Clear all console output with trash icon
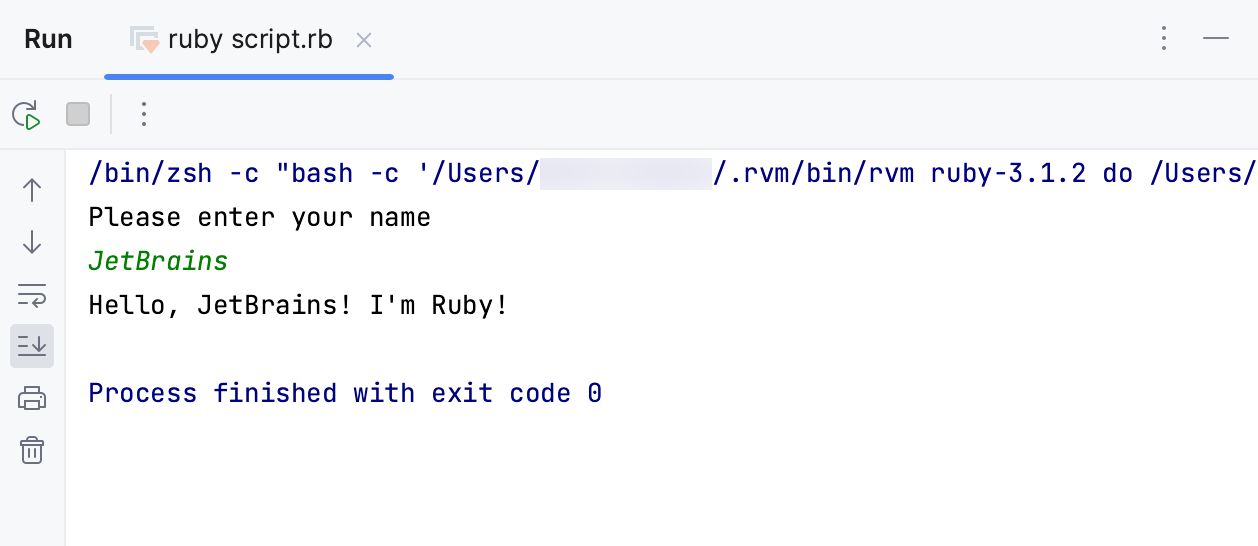 tap(32, 450)
